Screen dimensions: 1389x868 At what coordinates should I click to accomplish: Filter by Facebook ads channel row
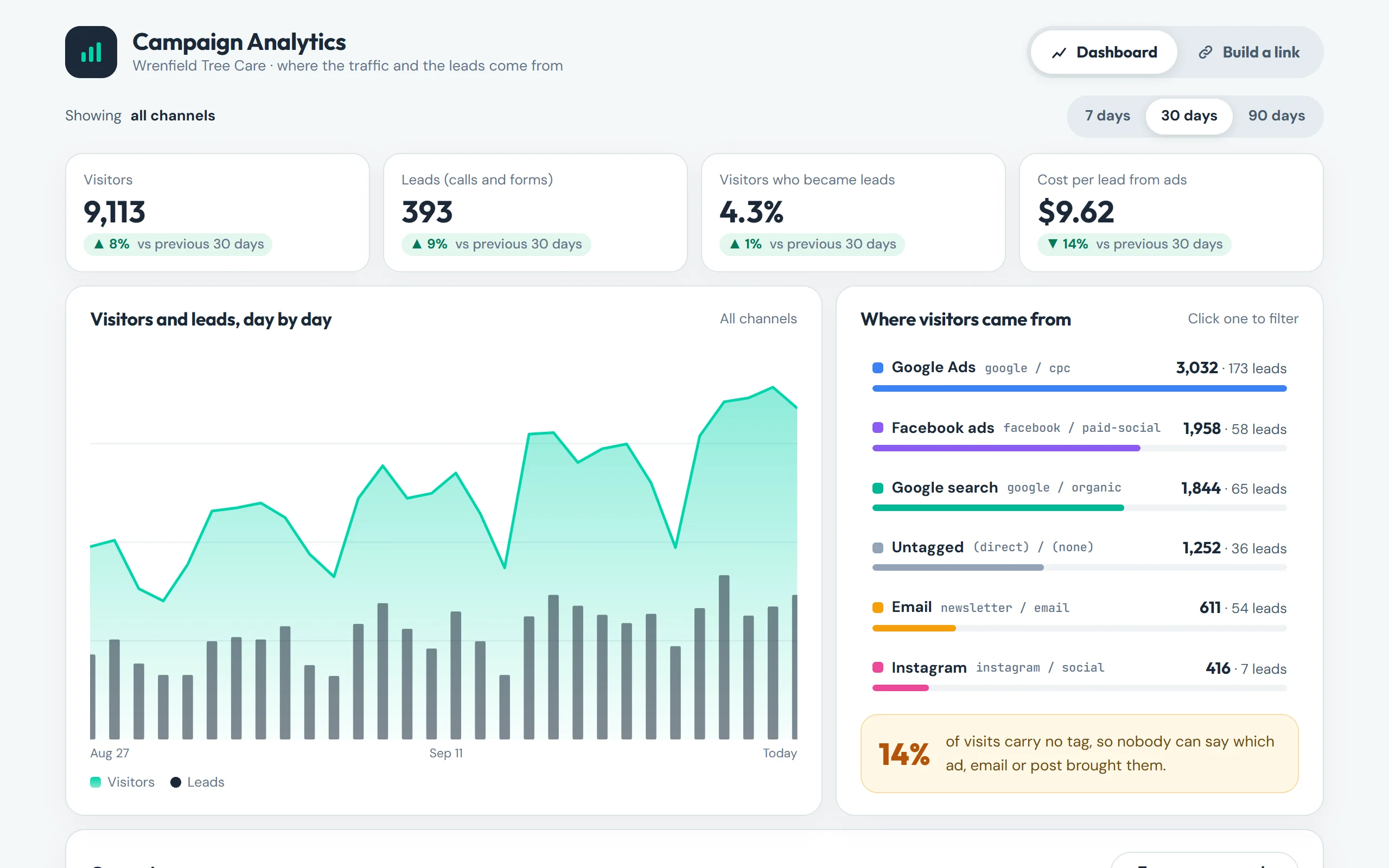tap(1079, 435)
